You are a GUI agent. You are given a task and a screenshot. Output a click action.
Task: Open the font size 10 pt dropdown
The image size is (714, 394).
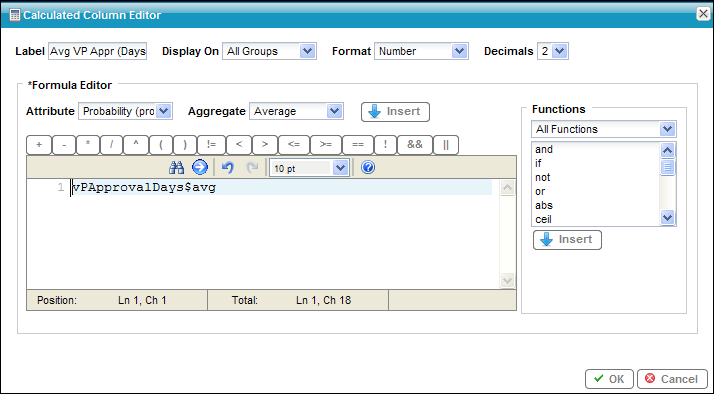tap(310, 168)
